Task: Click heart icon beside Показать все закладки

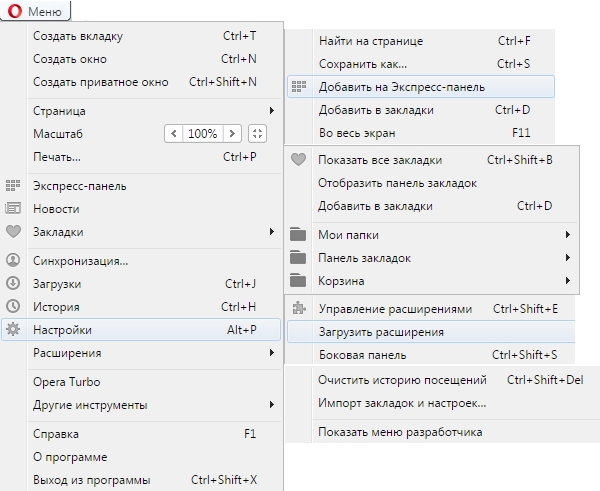Action: pos(298,159)
